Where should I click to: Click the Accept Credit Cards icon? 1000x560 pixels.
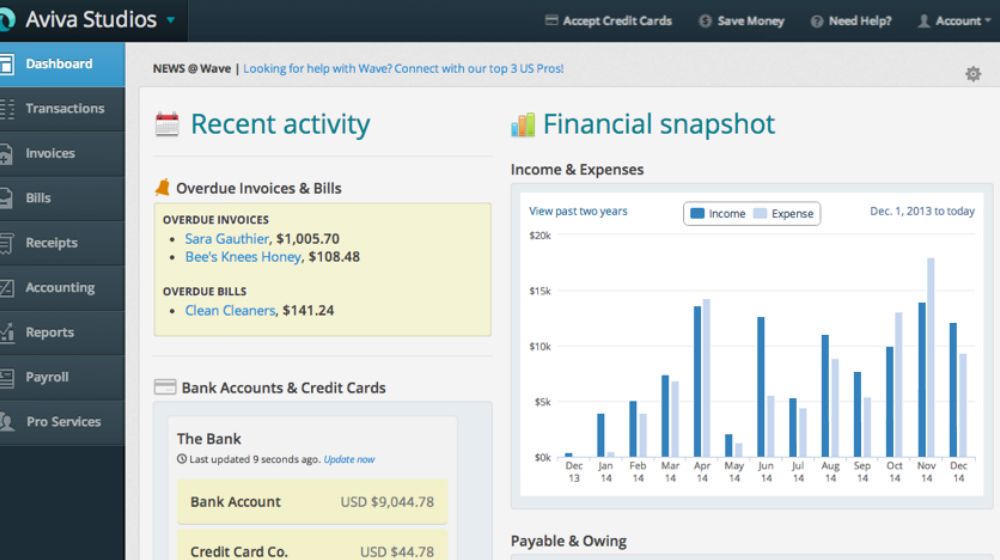(551, 21)
